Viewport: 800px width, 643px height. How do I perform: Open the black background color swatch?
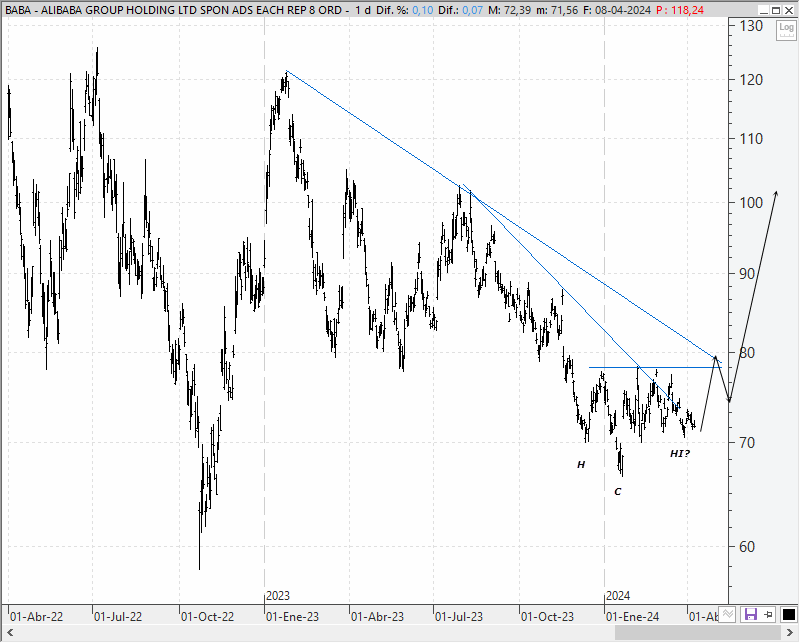[789, 614]
